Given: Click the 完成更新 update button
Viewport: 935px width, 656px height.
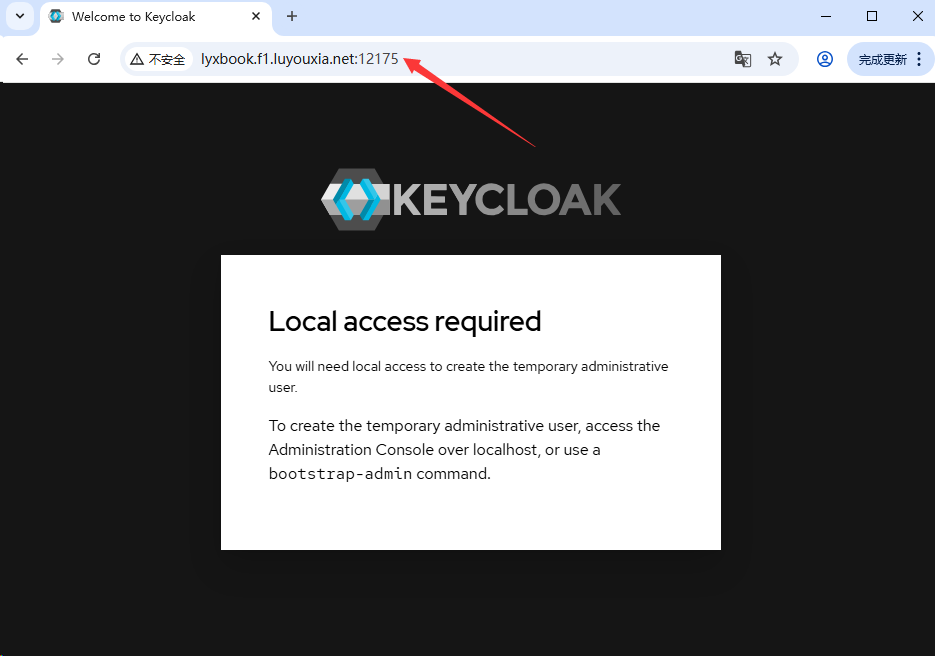Looking at the screenshot, I should coord(883,59).
